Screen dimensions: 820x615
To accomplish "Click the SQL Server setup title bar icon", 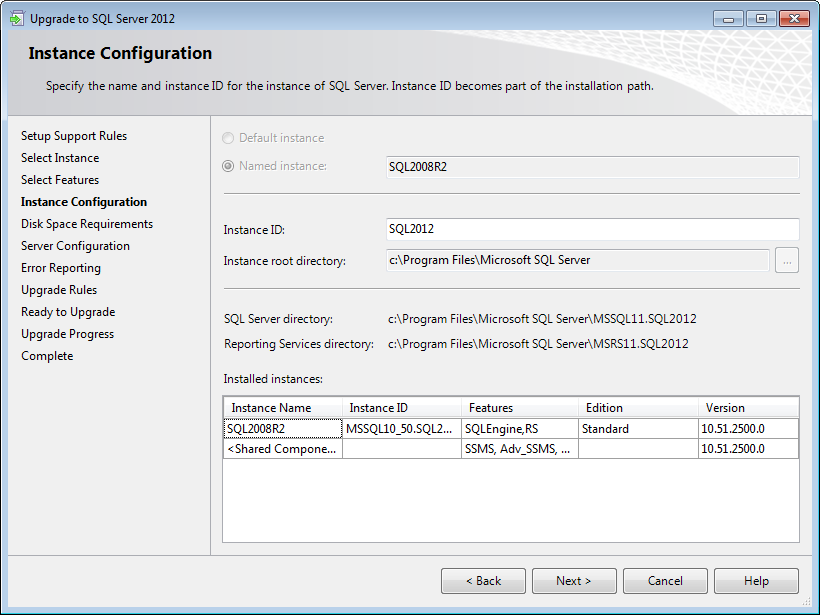I will pos(17,19).
